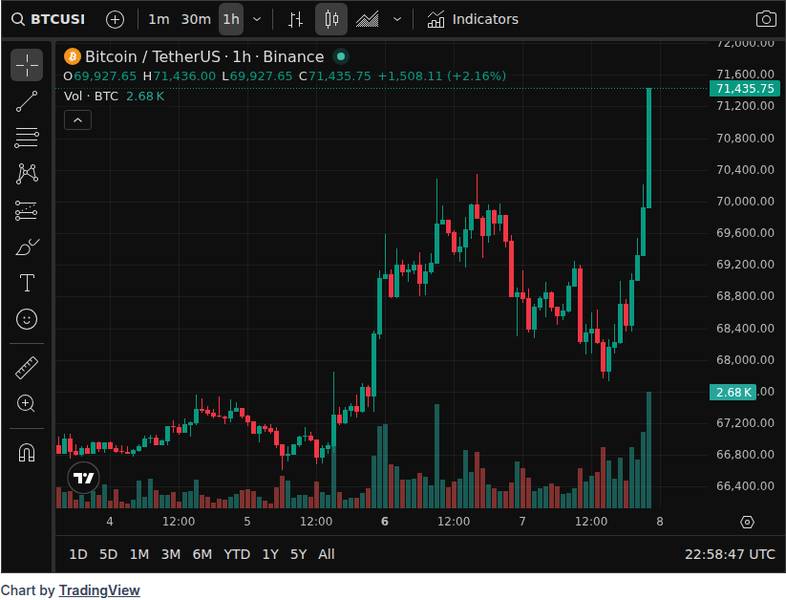786x600 pixels.
Task: Select the 30m timeframe
Action: 195,20
